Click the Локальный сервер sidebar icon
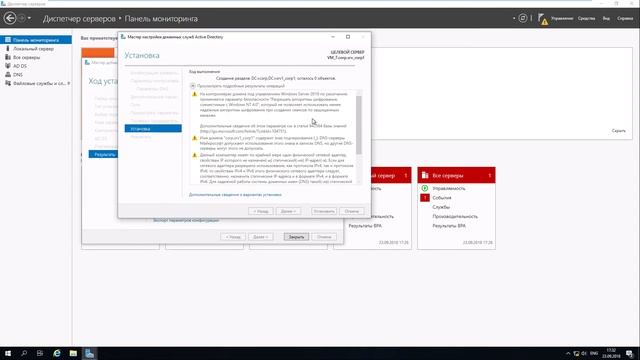This screenshot has height=360, width=640. pyautogui.click(x=8, y=49)
